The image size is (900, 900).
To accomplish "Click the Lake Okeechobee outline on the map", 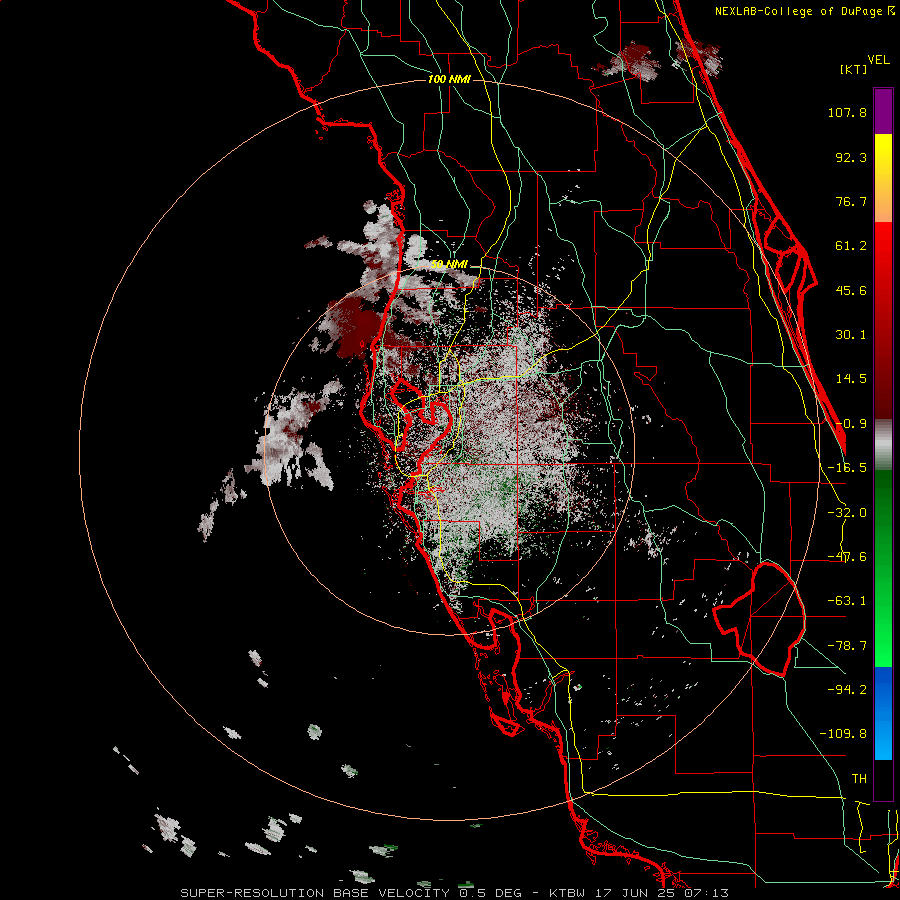I will click(x=759, y=619).
